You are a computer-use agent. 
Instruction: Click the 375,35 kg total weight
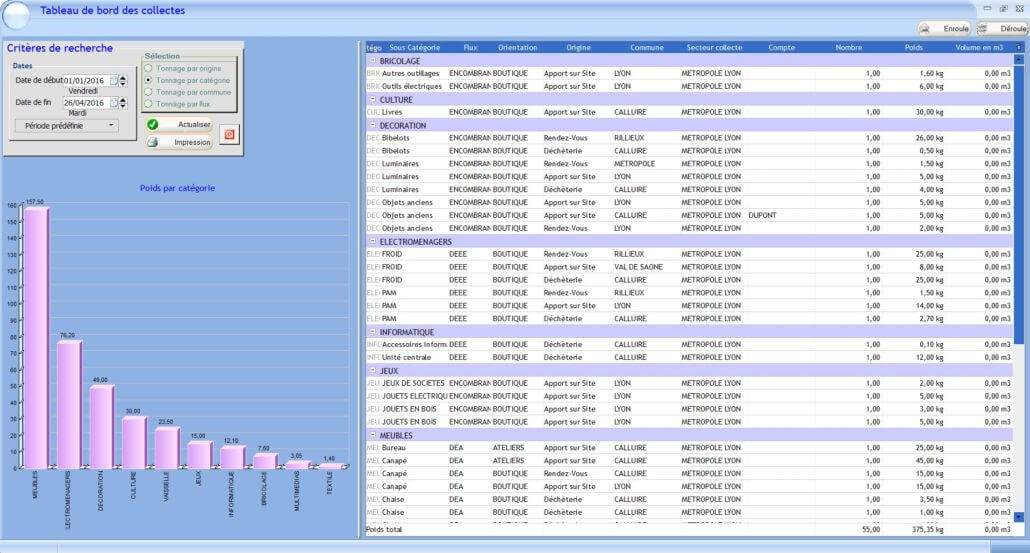[x=928, y=529]
